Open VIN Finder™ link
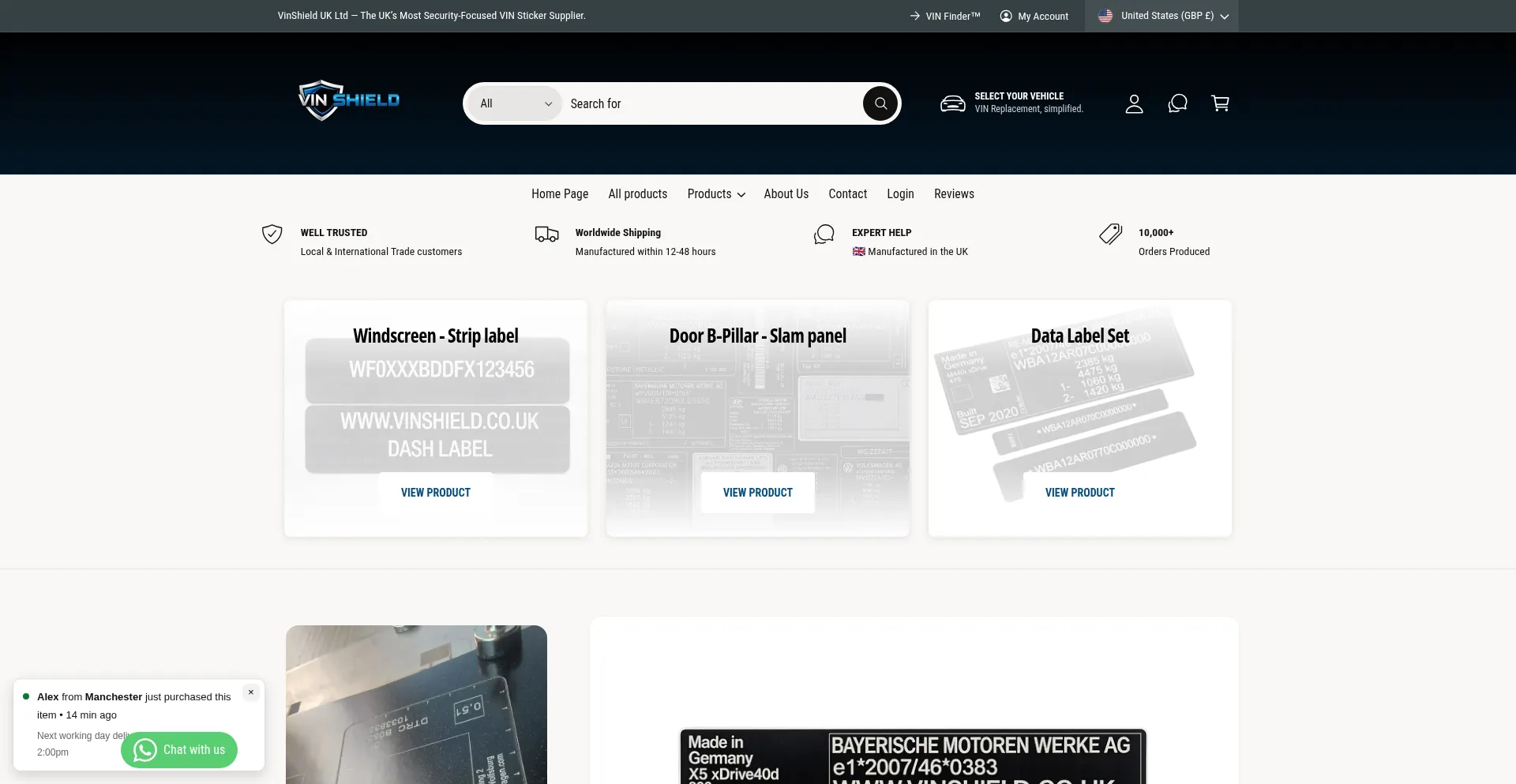 [953, 16]
